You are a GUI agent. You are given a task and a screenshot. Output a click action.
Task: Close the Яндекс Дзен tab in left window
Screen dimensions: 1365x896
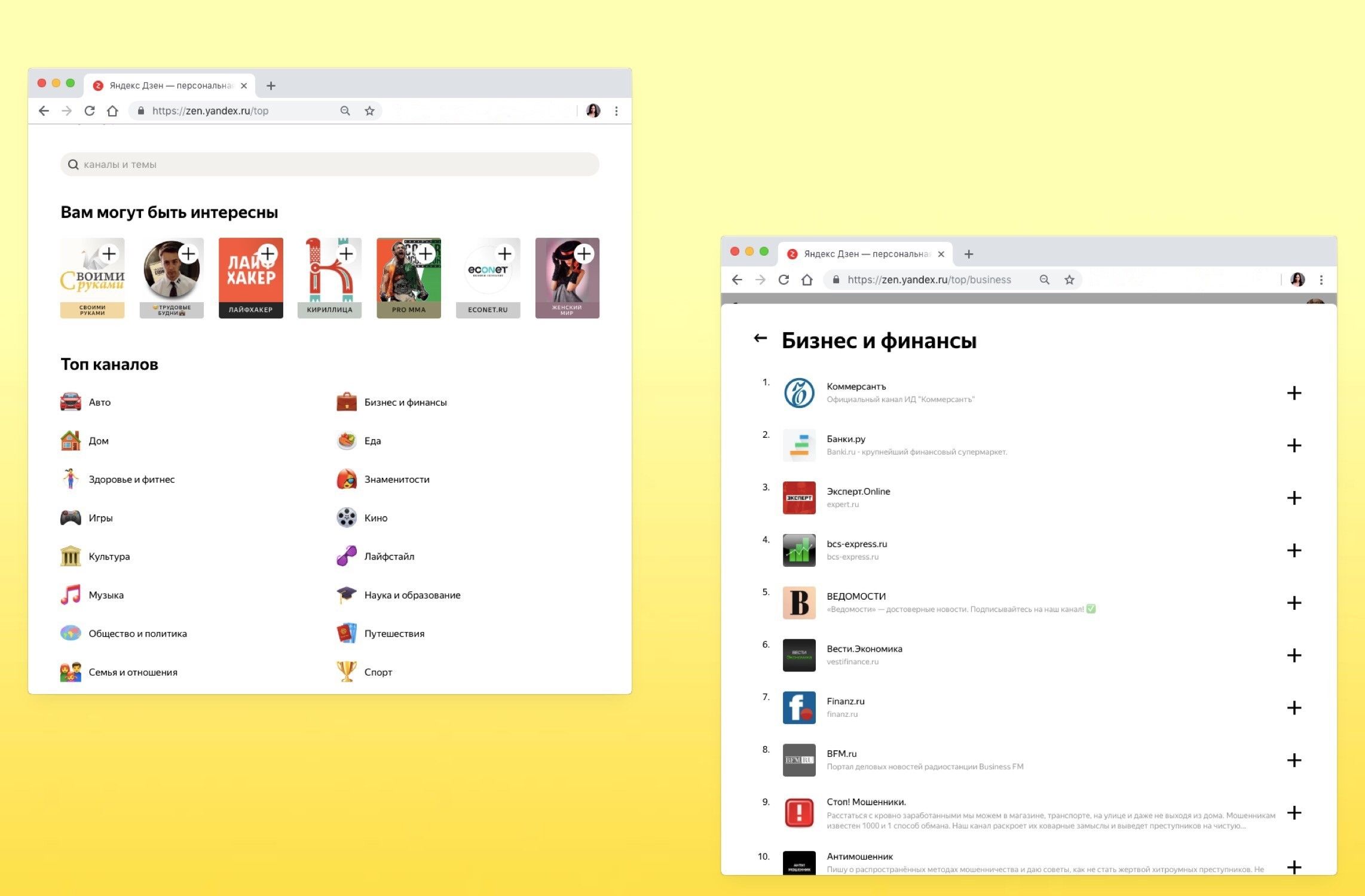pyautogui.click(x=244, y=86)
